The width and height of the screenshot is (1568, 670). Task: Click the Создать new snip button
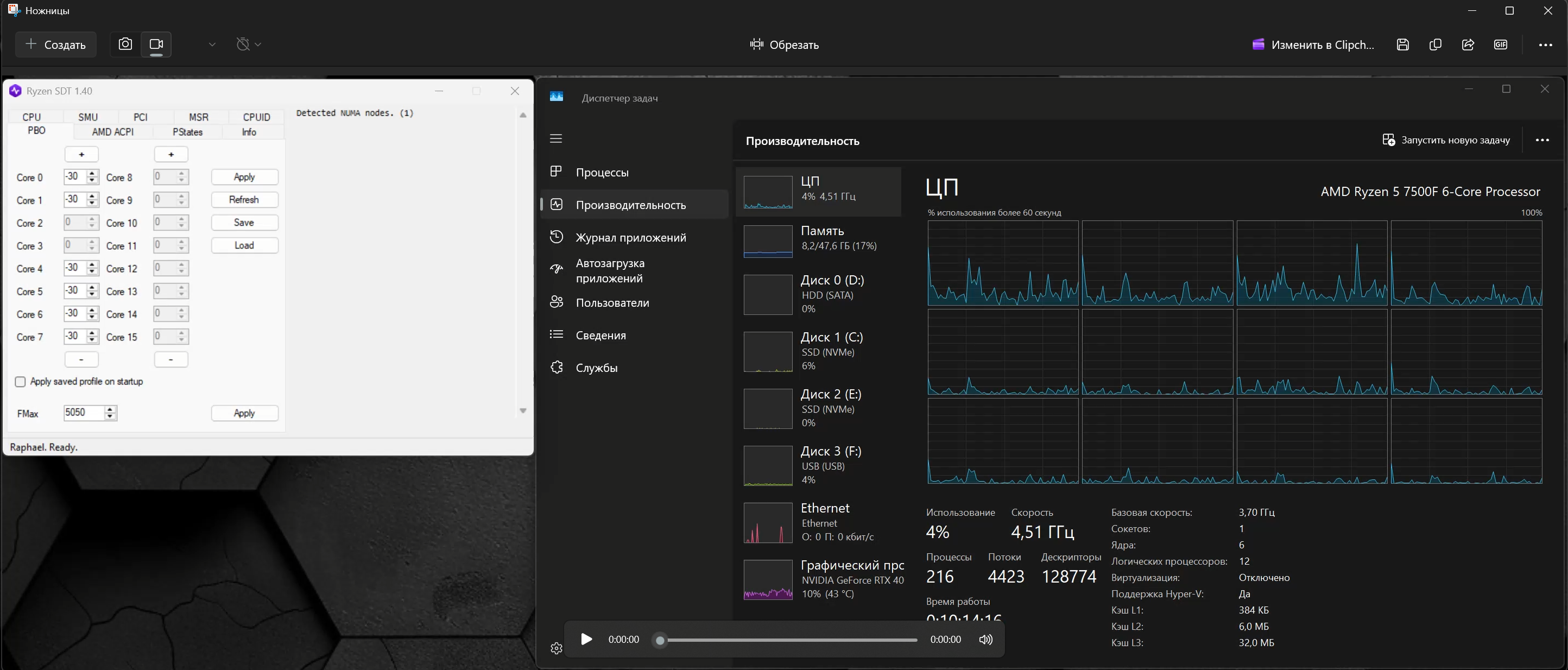[55, 45]
